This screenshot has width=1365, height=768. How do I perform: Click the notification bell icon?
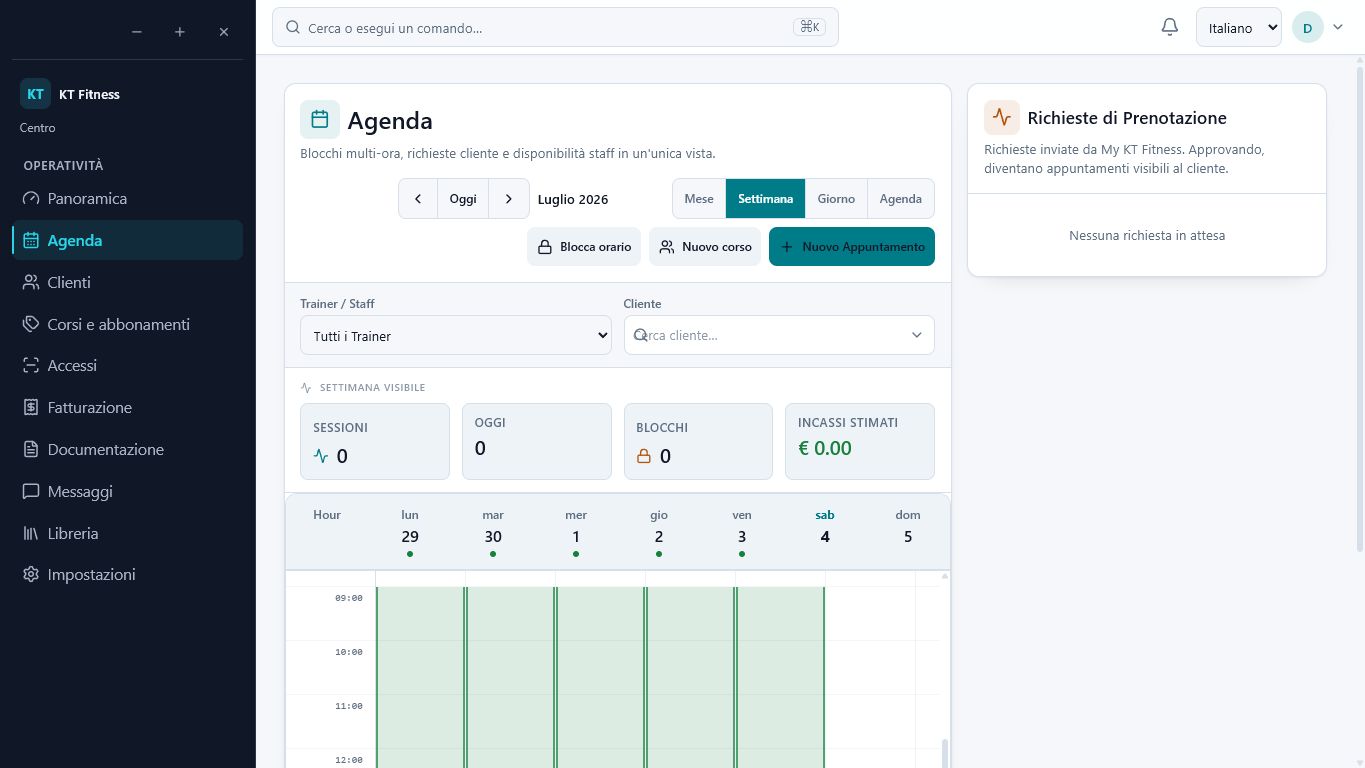tap(1170, 27)
